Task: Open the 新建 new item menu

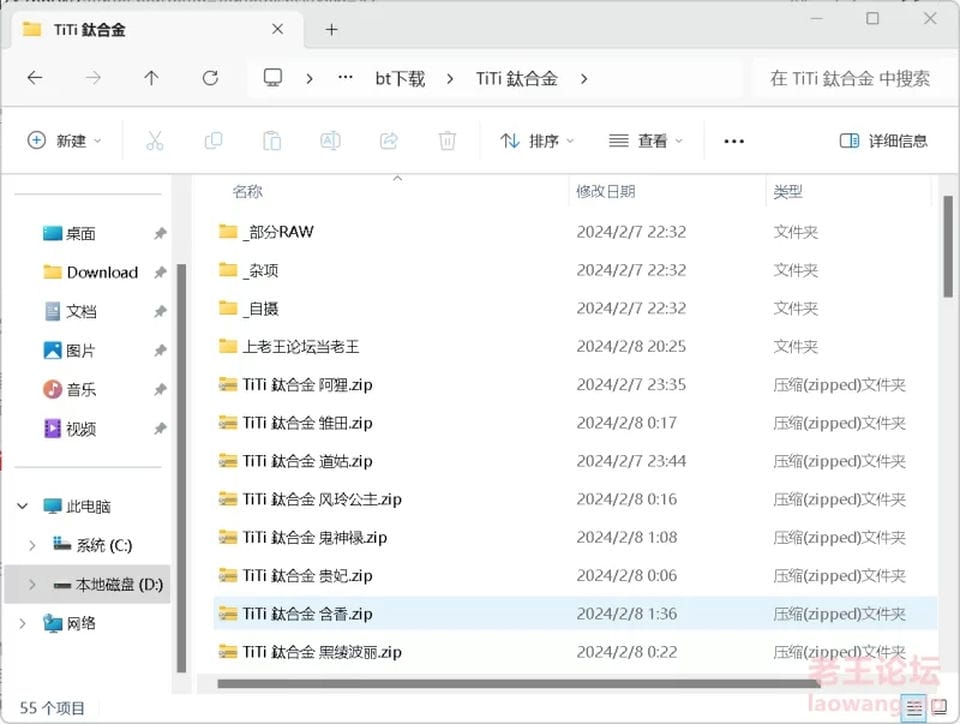Action: 64,141
